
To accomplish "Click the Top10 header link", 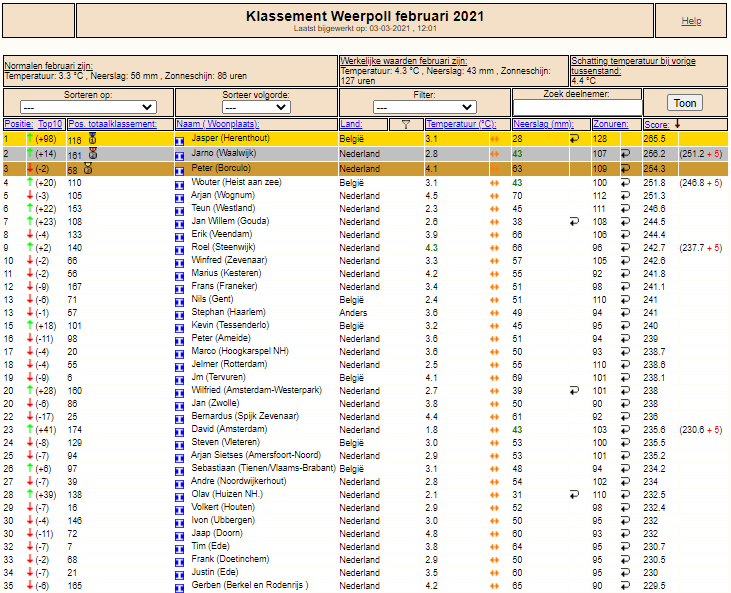I will [x=50, y=124].
